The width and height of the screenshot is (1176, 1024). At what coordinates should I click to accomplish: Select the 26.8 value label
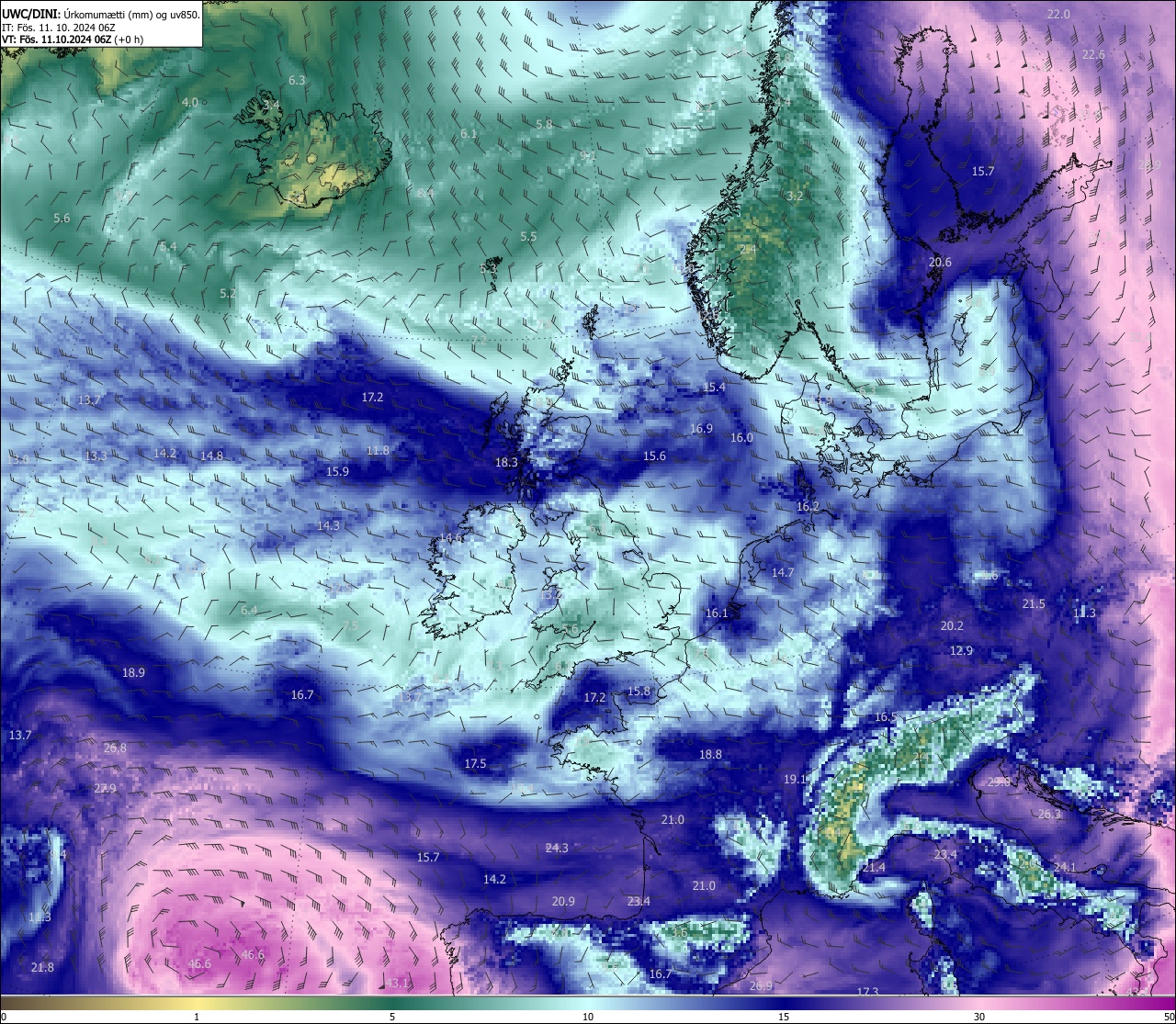click(x=115, y=748)
